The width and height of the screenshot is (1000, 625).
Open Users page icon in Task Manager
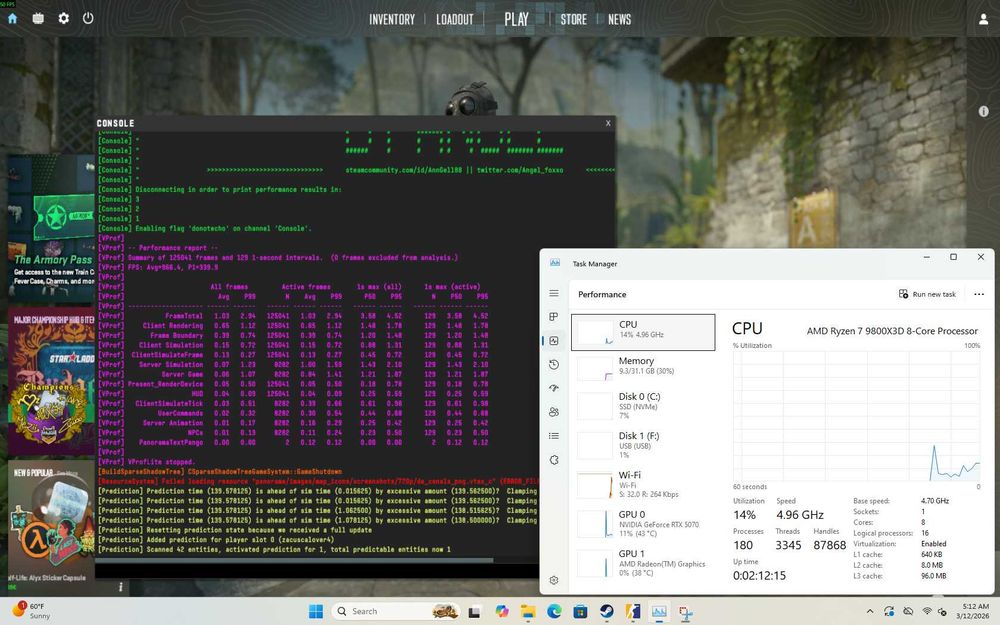pos(554,412)
